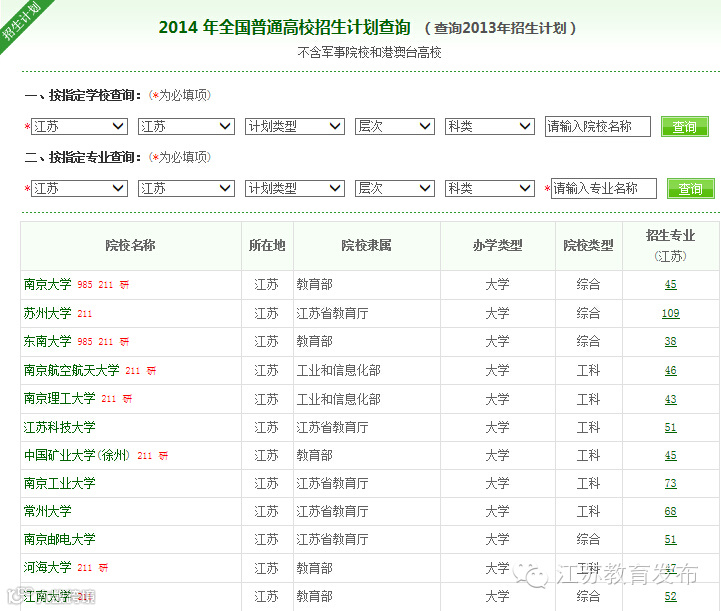
Task: Click 招生计划 corner ribbon badge
Action: [21, 21]
